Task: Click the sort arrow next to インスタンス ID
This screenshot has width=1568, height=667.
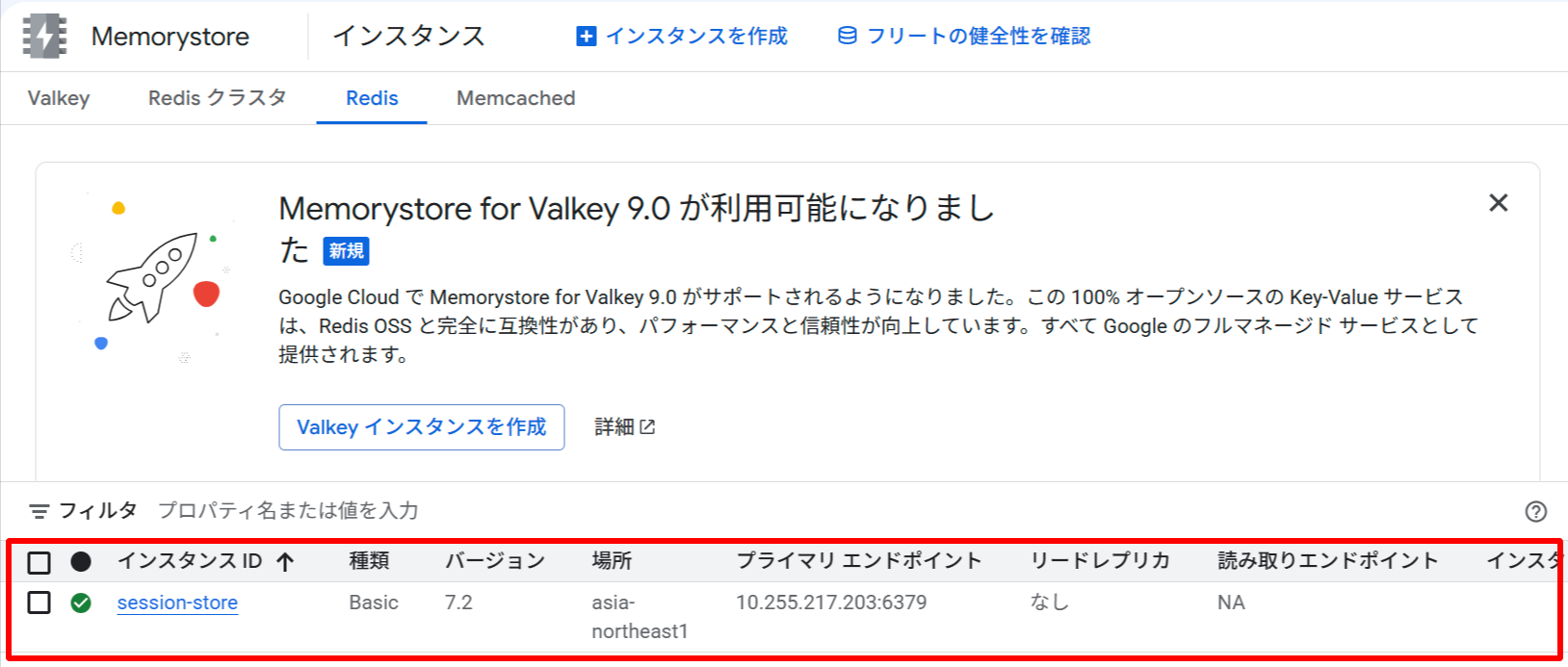Action: 284,562
